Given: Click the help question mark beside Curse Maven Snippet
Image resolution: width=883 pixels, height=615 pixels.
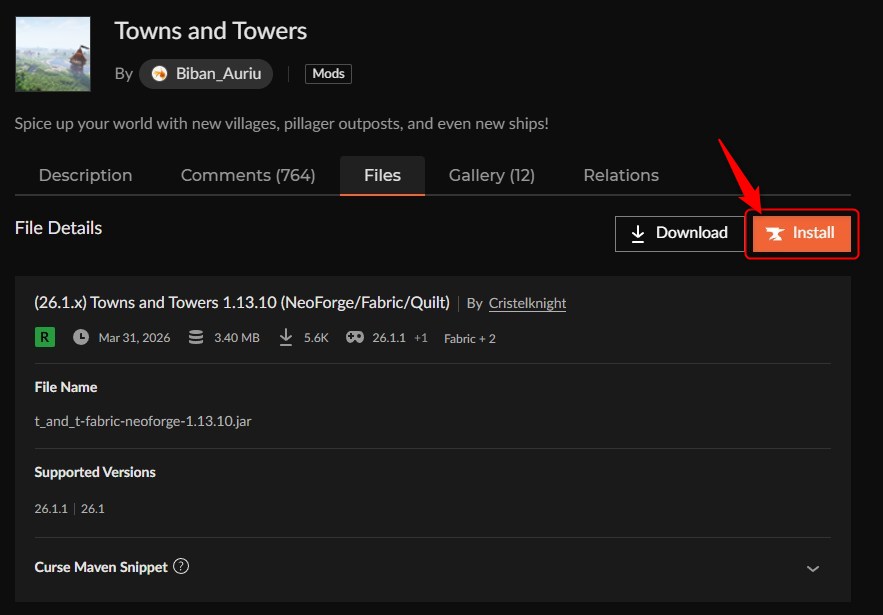Looking at the screenshot, I should [181, 566].
